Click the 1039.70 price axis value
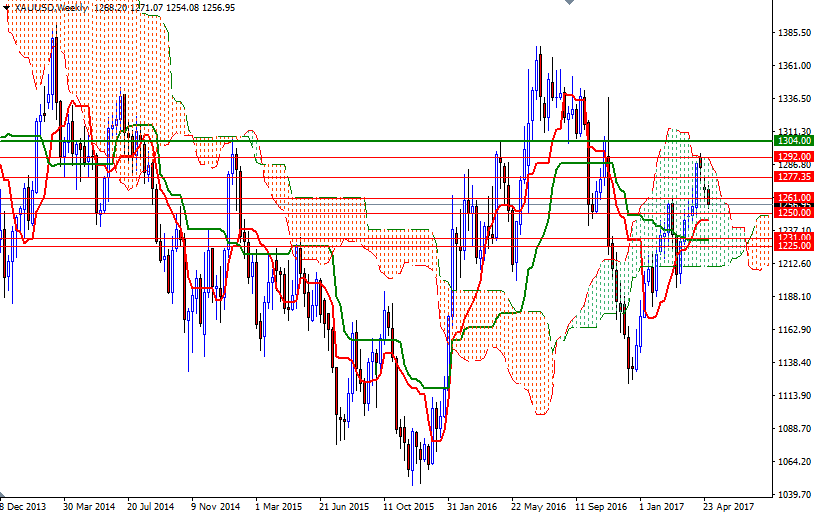Image resolution: width=814 pixels, height=514 pixels. tap(793, 494)
